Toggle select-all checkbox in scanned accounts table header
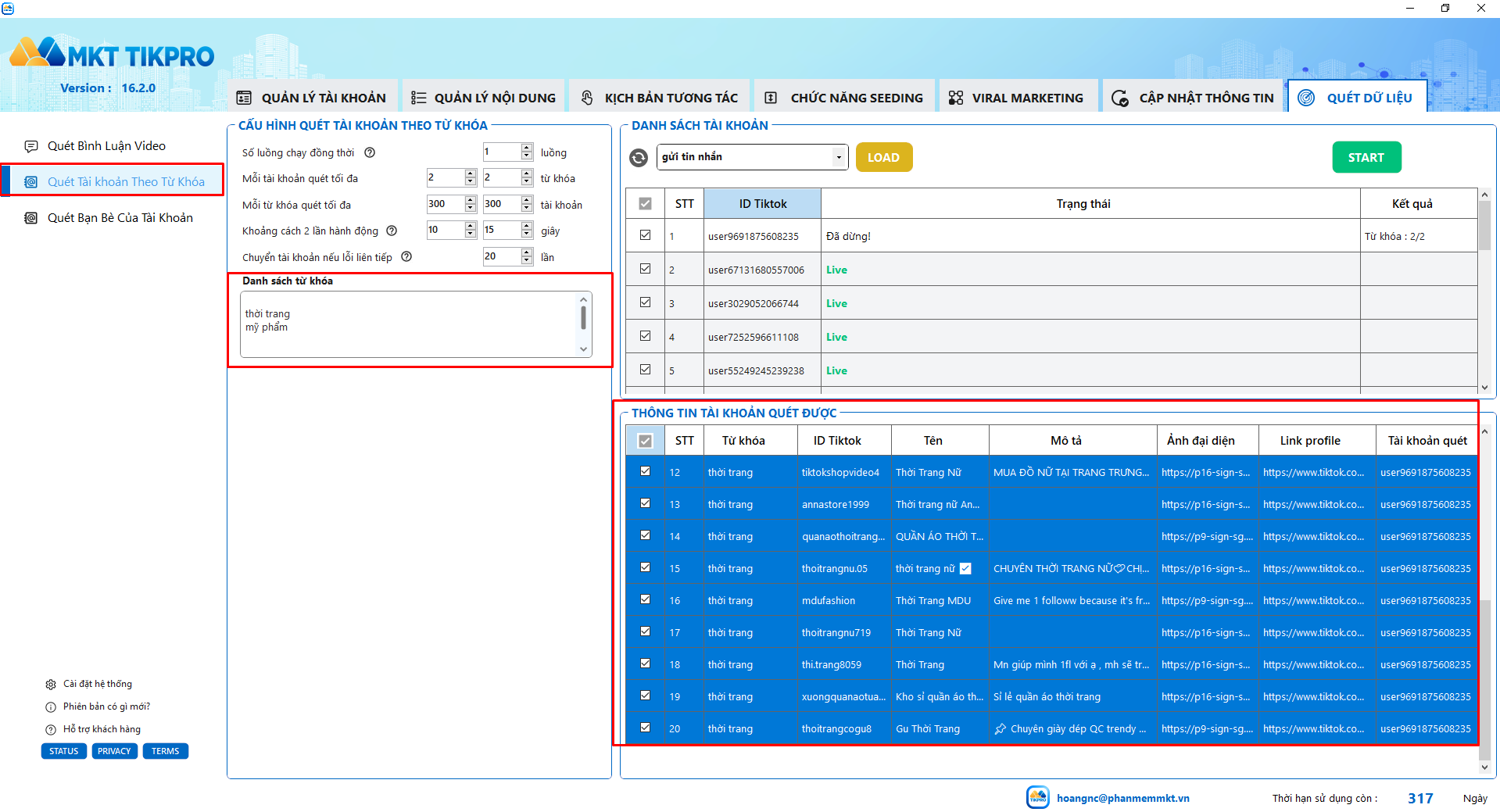 click(645, 441)
